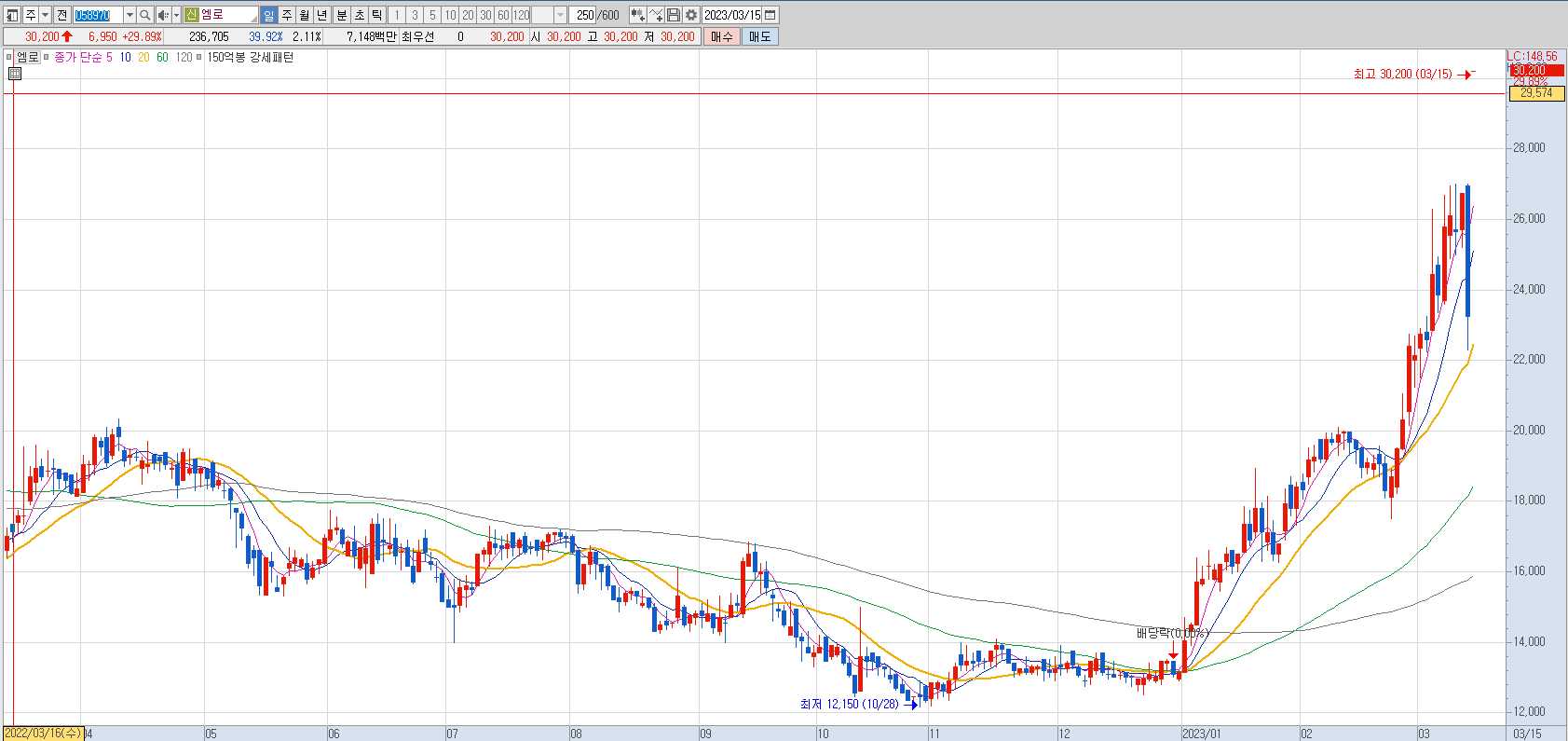Open the dropdown arrow next to 주

(x=45, y=15)
